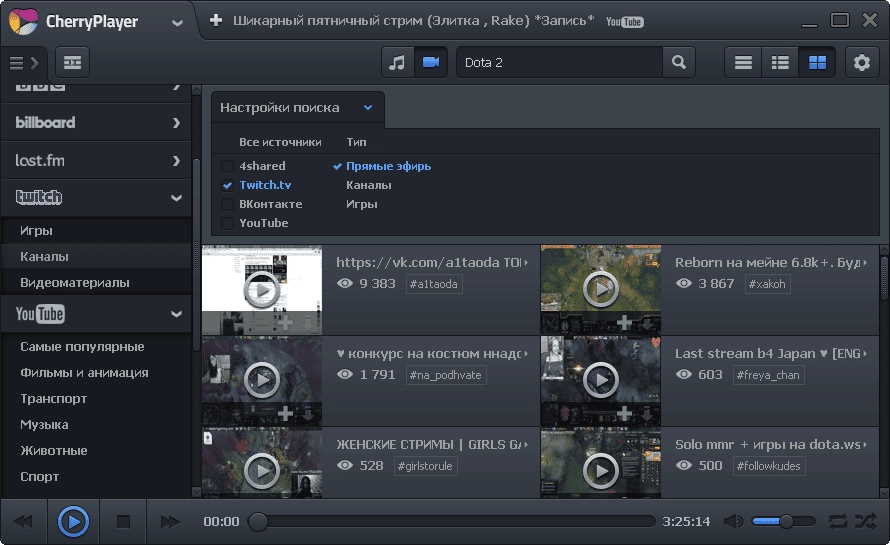Click the #girlstorule tag

point(425,466)
